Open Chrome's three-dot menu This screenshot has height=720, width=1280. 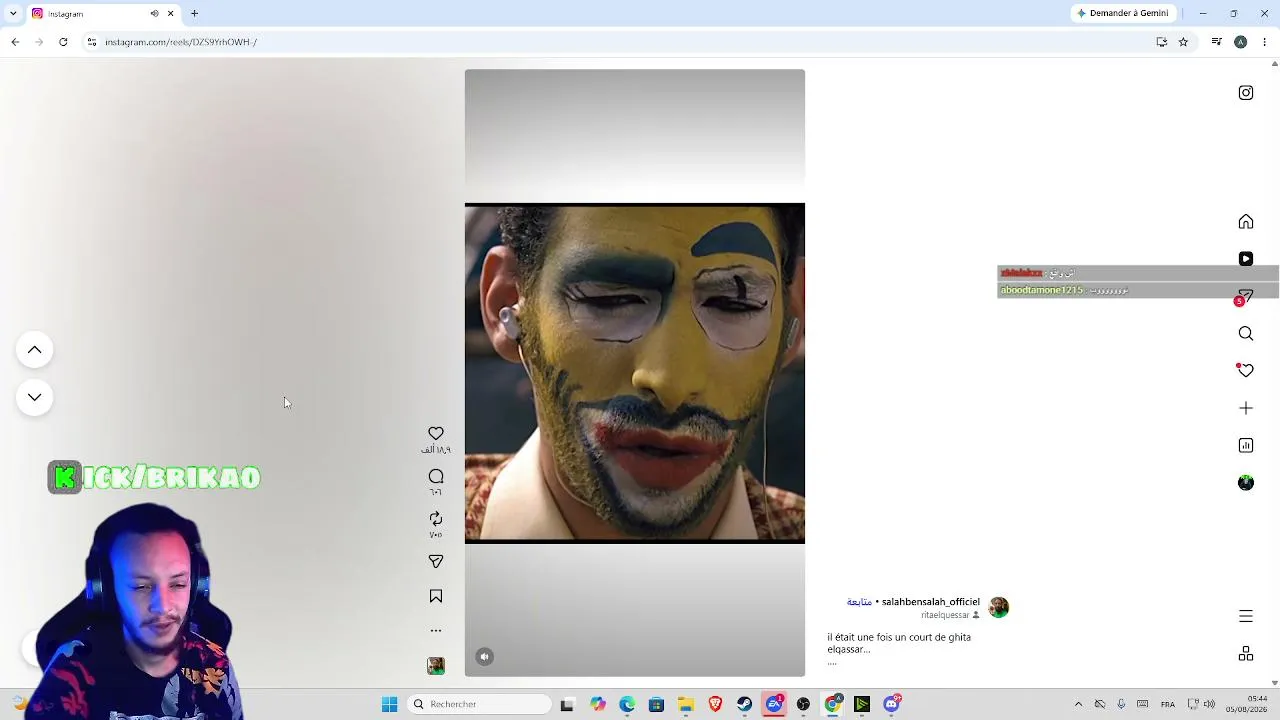[1264, 42]
